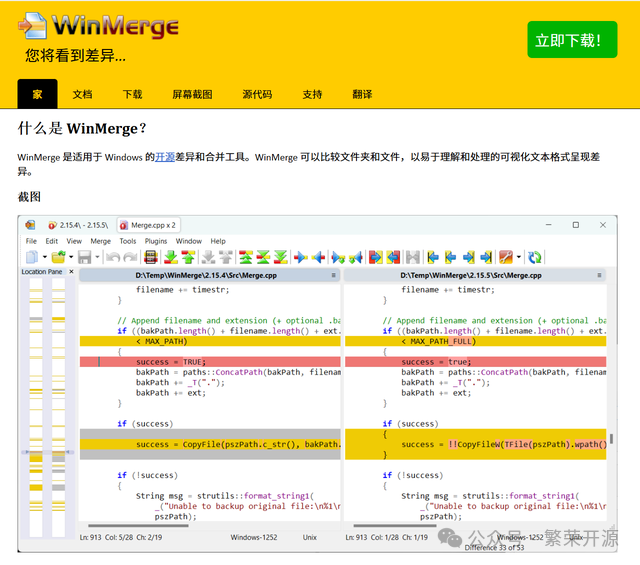Click the Open folder toolbar icon

[x=58, y=257]
